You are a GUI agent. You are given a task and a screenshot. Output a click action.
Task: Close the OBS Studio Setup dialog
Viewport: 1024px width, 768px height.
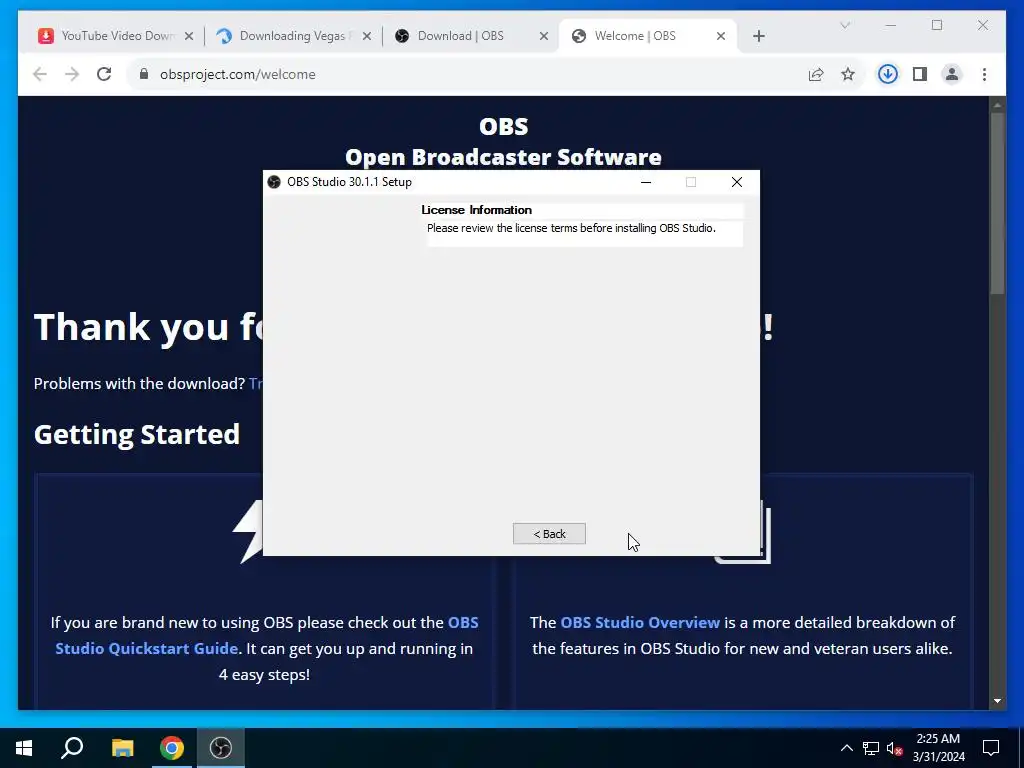pos(737,182)
